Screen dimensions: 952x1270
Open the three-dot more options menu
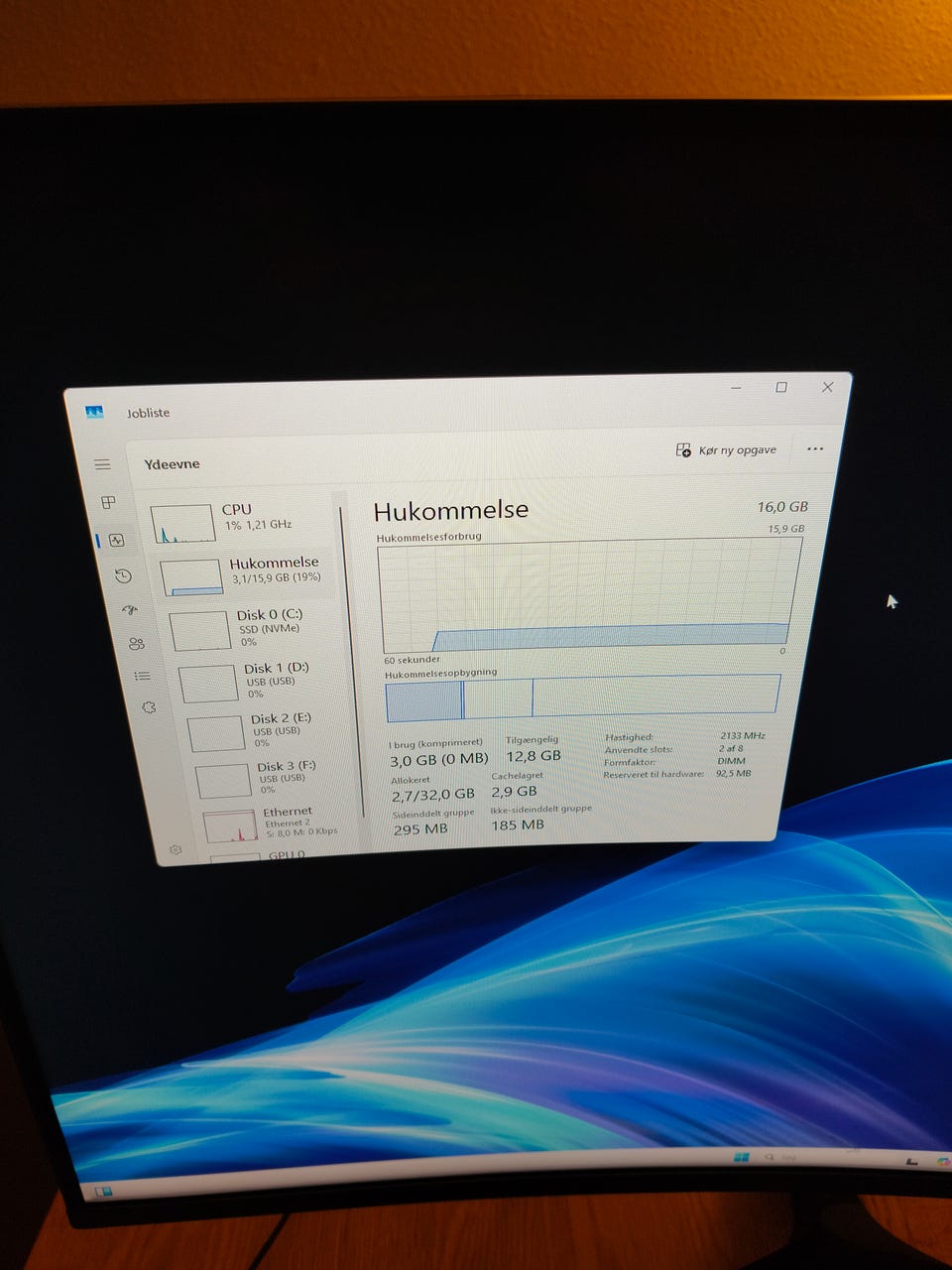click(x=815, y=448)
